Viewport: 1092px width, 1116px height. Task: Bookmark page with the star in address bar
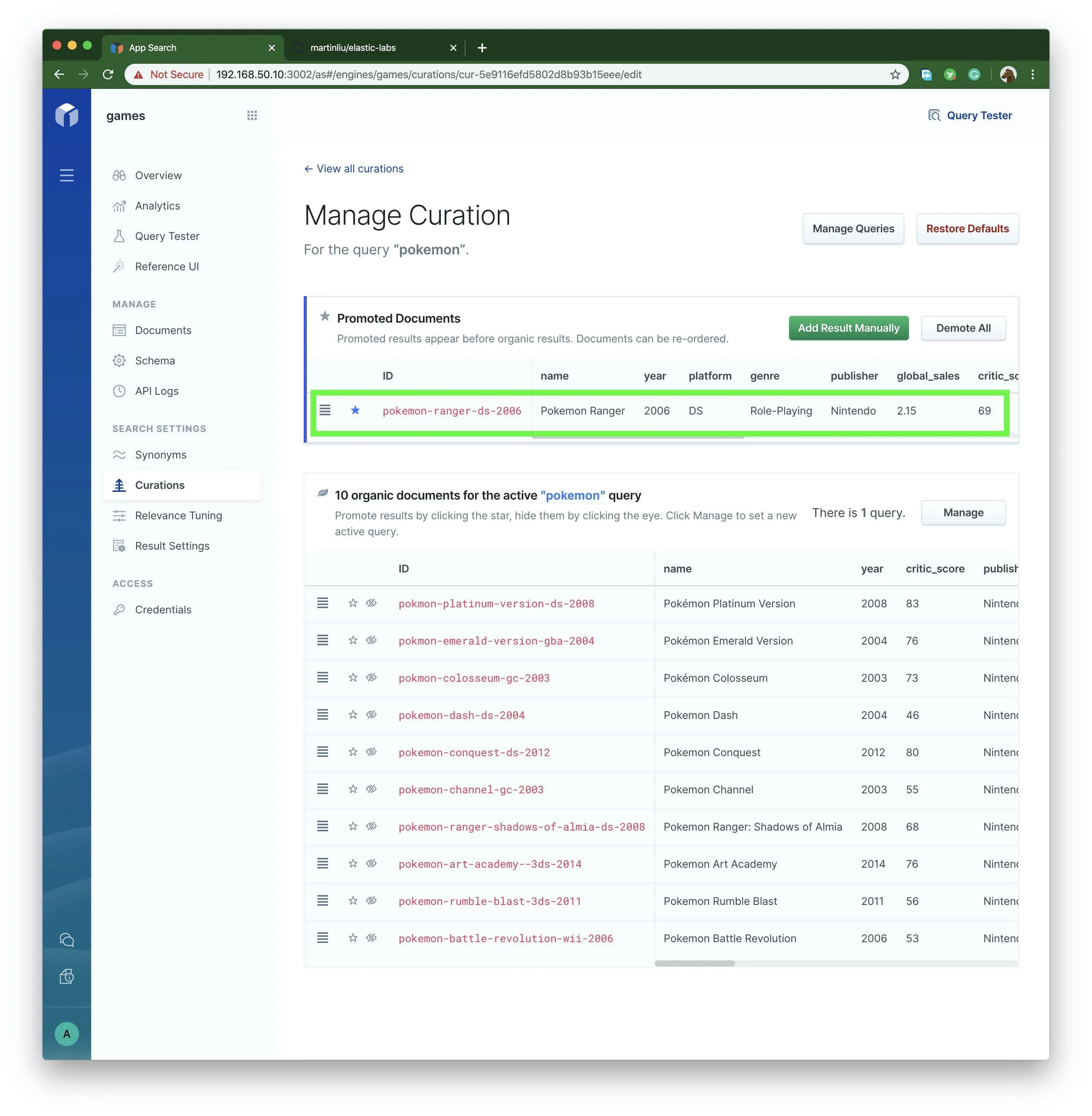coord(895,74)
